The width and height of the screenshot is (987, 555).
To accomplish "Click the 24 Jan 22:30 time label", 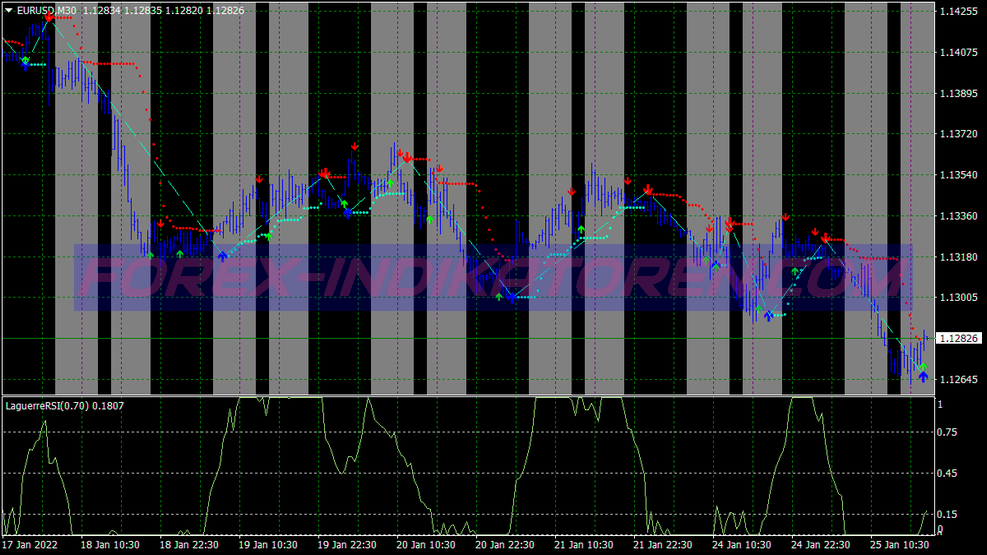I will [x=821, y=545].
